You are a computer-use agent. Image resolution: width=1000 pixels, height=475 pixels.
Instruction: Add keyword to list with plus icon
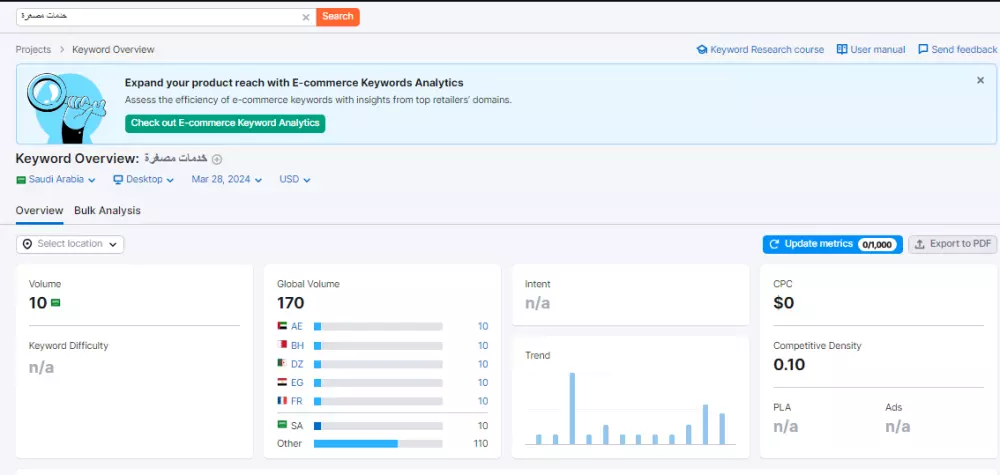[x=217, y=159]
